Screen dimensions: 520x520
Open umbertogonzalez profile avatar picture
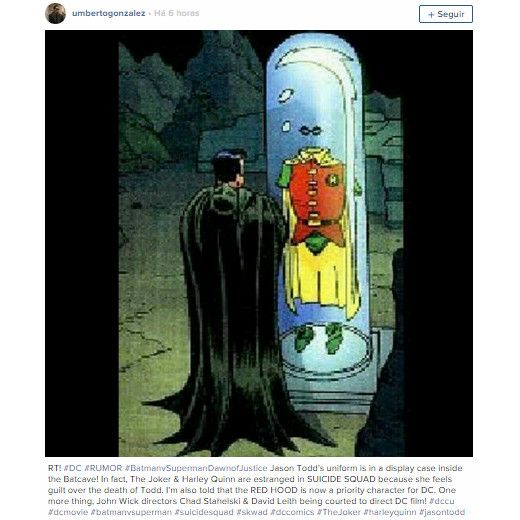(55, 14)
